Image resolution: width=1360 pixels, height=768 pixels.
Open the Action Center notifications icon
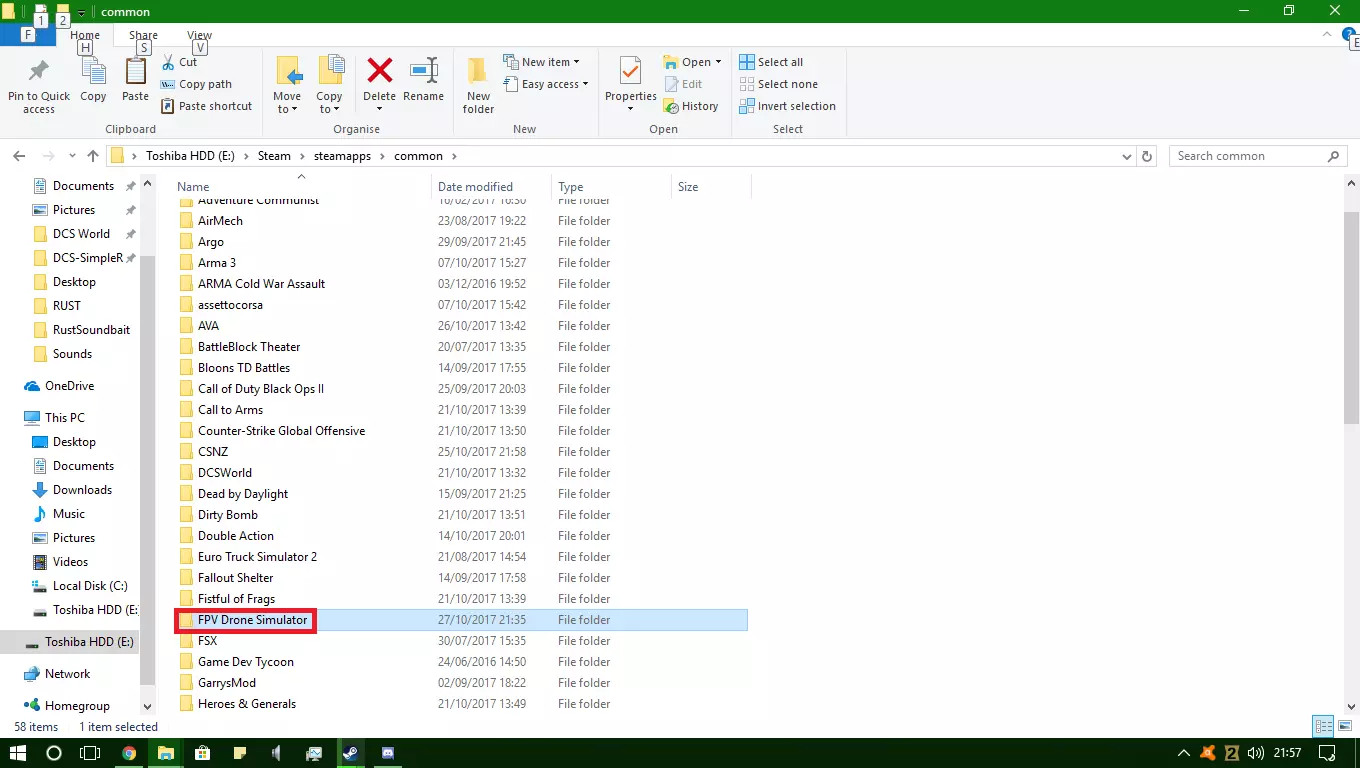click(1327, 753)
